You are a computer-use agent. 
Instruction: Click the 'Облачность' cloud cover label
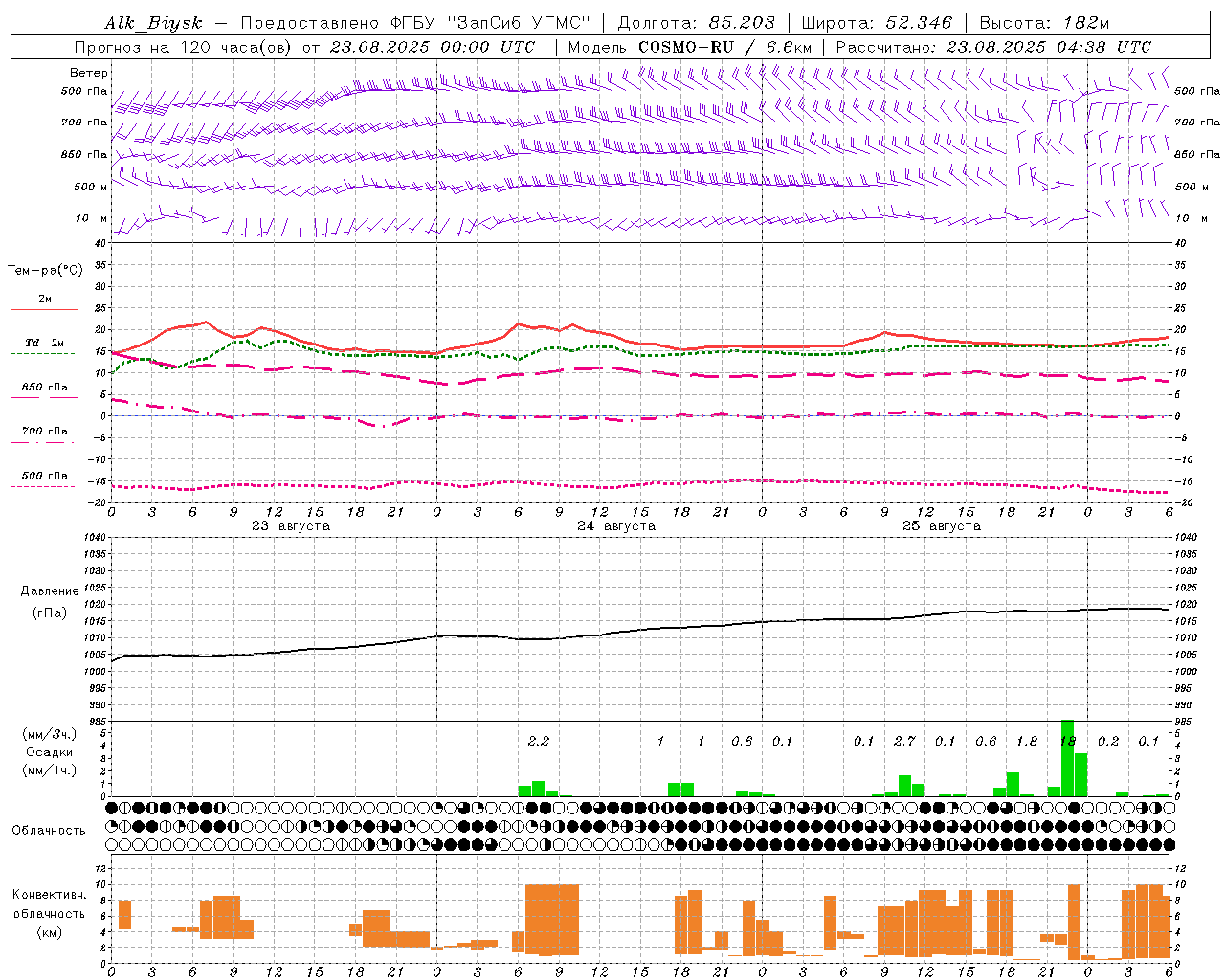(x=49, y=831)
